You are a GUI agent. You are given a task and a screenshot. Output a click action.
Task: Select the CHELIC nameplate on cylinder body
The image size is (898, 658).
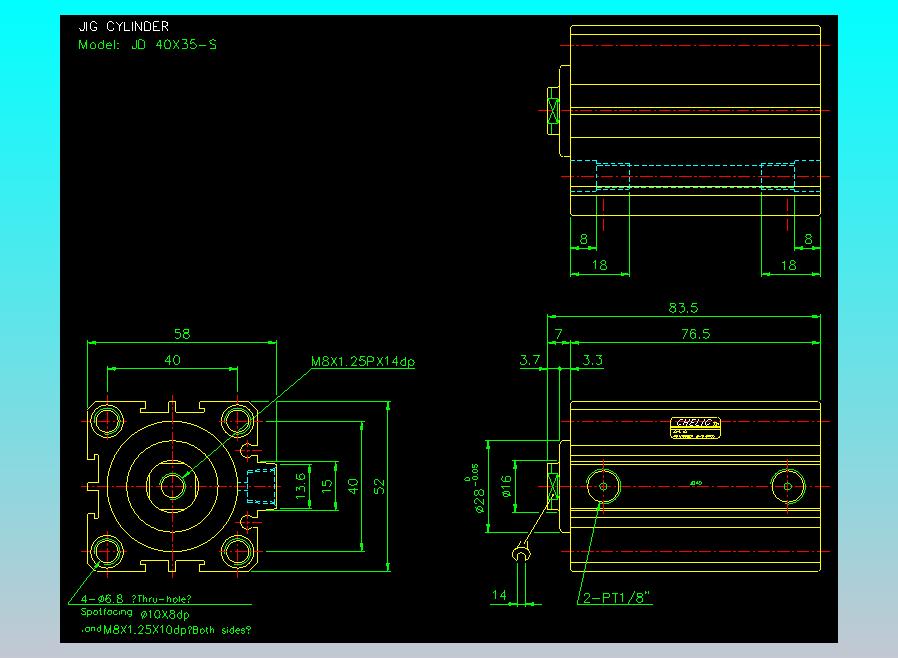tap(695, 428)
